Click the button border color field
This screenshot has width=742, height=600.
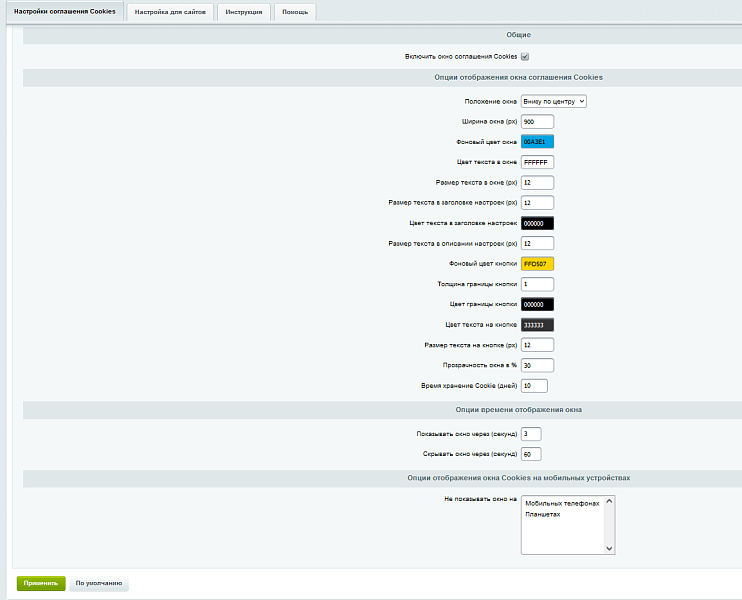coord(537,304)
